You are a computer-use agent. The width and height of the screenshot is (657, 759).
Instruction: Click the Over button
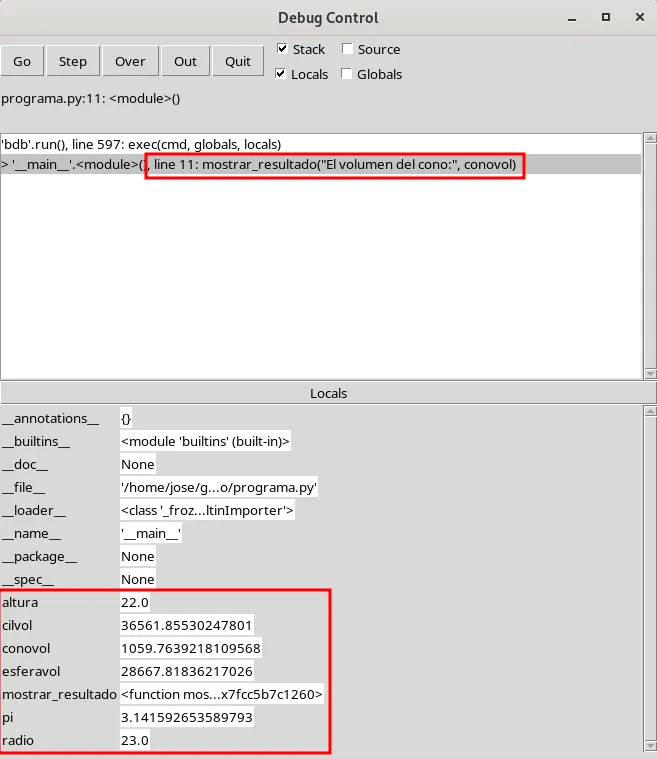click(x=130, y=61)
